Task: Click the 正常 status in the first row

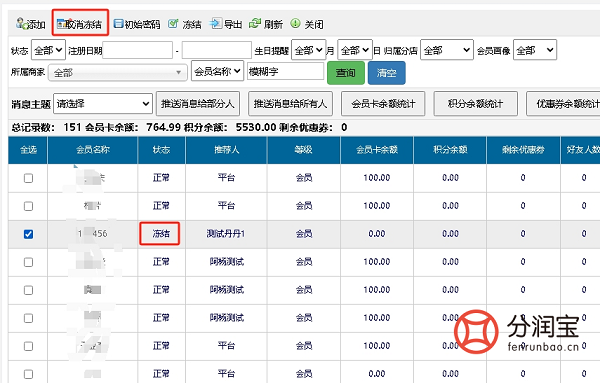Action: pos(161,178)
